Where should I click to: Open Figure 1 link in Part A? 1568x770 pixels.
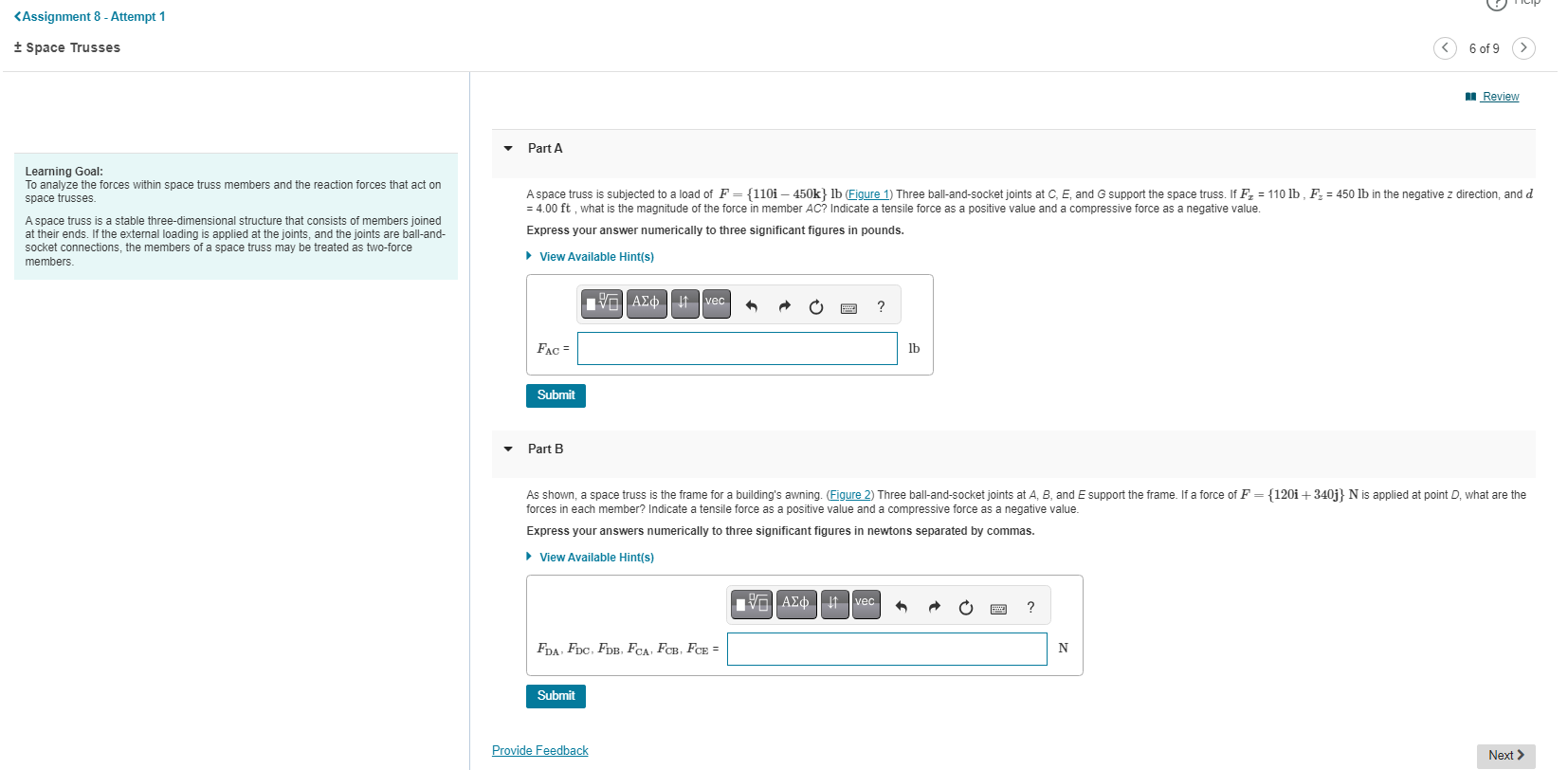click(869, 194)
